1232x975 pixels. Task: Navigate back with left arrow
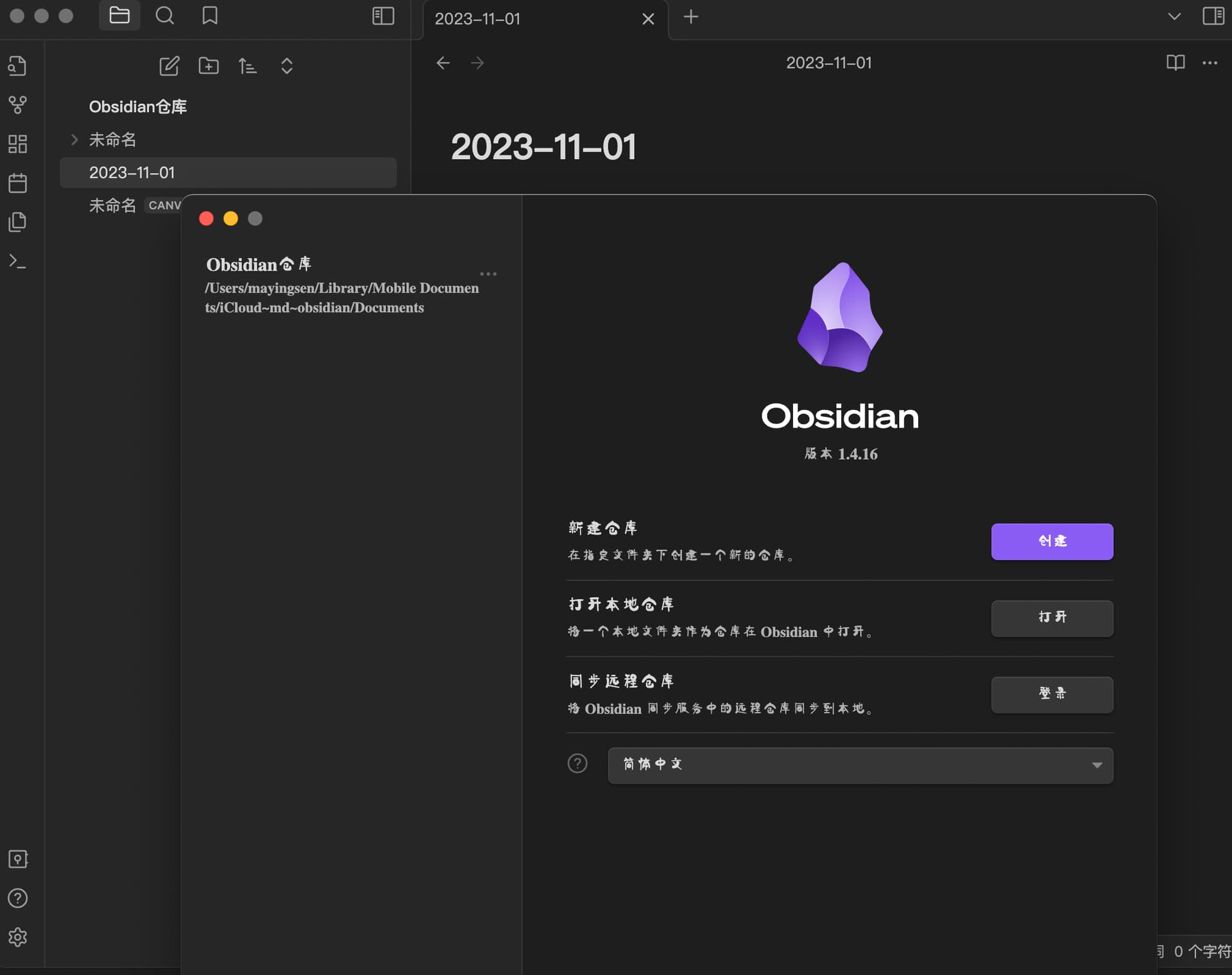(x=443, y=63)
